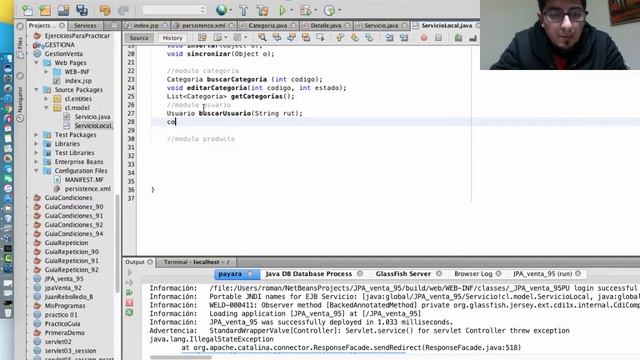The width and height of the screenshot is (640, 360).
Task: Build project with the hammer icon
Action: [x=244, y=10]
